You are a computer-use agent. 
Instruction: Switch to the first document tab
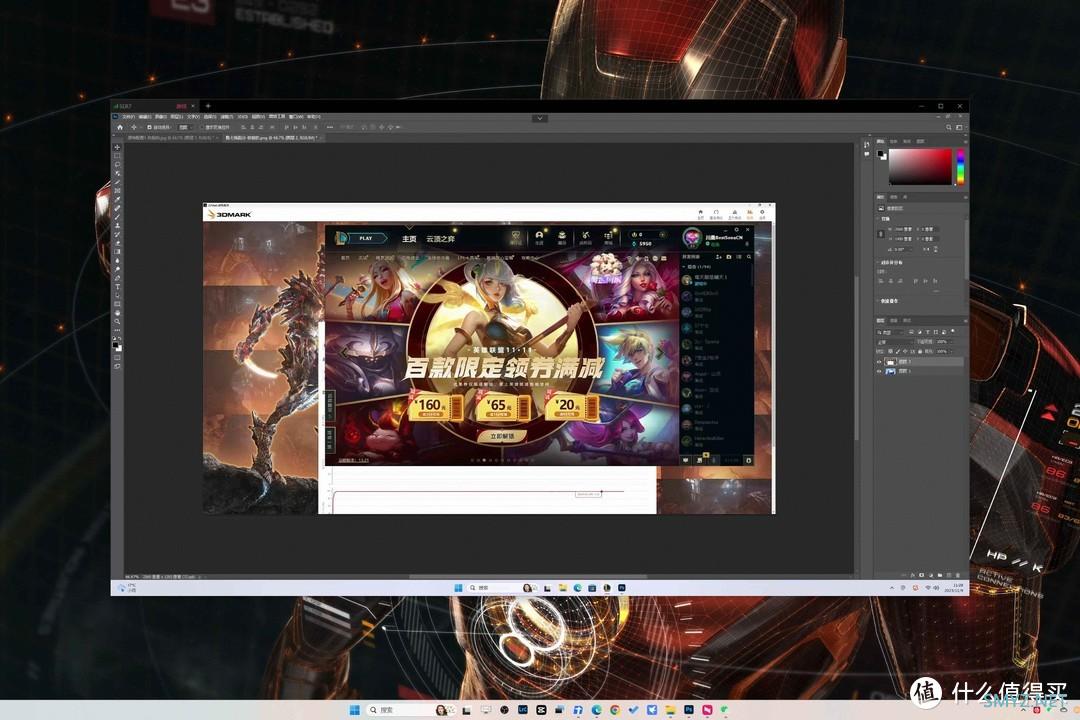[x=172, y=138]
